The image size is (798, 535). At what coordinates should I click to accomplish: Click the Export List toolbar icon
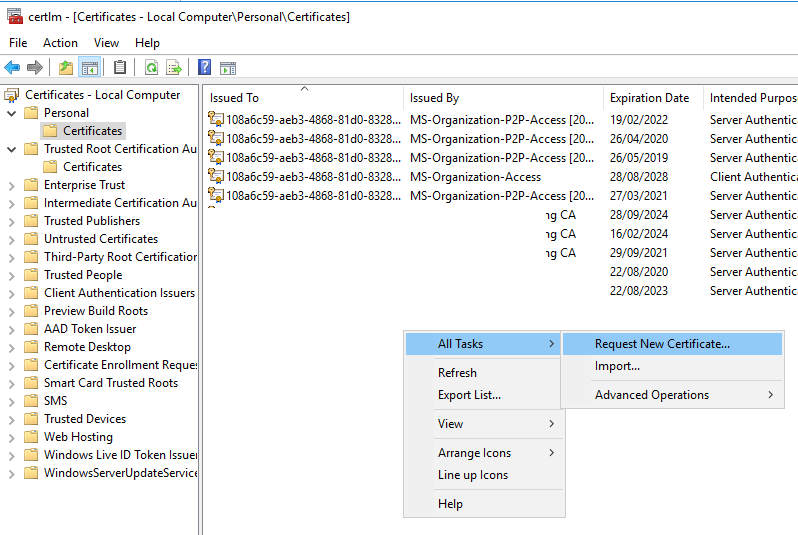click(174, 67)
